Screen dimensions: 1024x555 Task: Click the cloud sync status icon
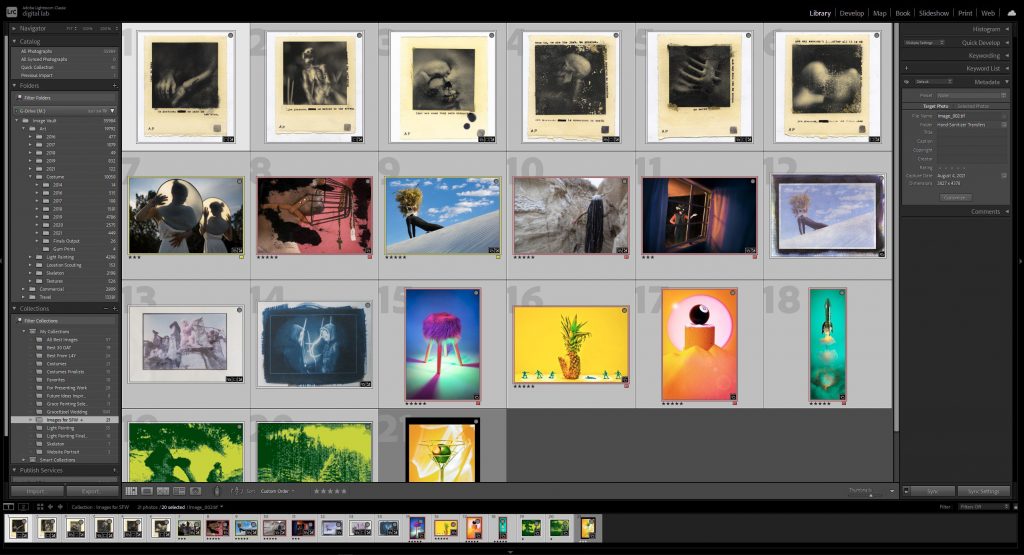1012,12
